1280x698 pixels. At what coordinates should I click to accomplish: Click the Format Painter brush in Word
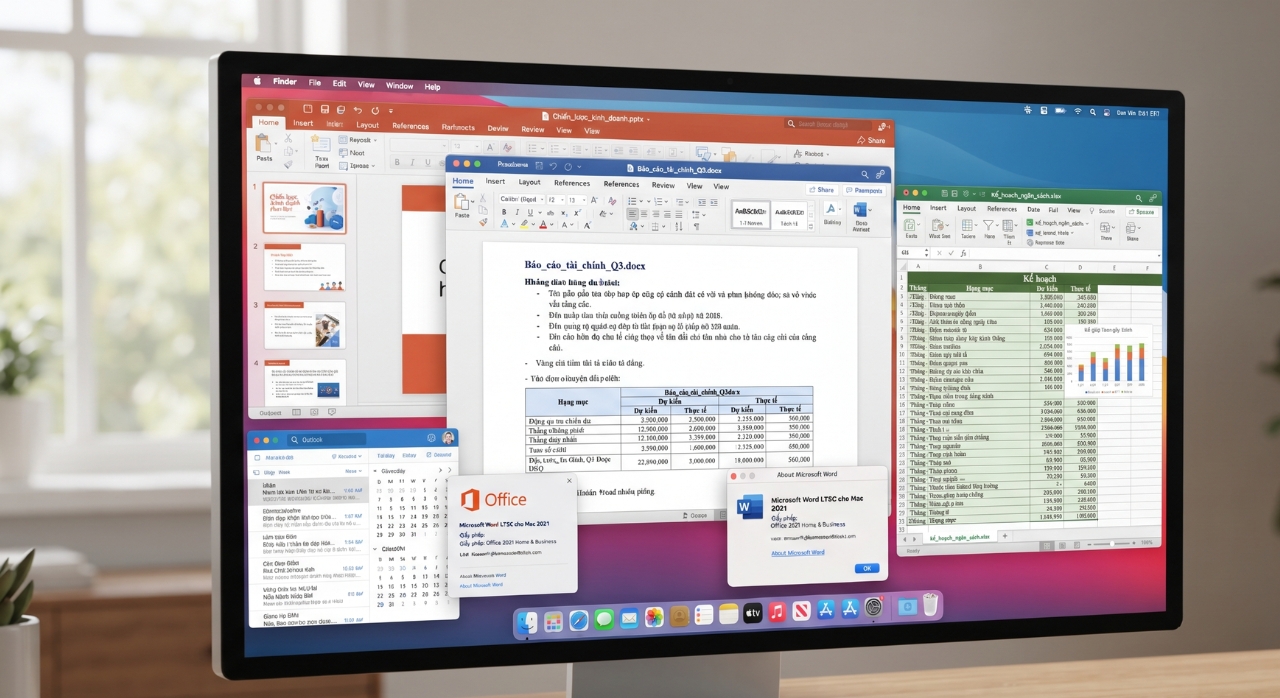click(482, 222)
